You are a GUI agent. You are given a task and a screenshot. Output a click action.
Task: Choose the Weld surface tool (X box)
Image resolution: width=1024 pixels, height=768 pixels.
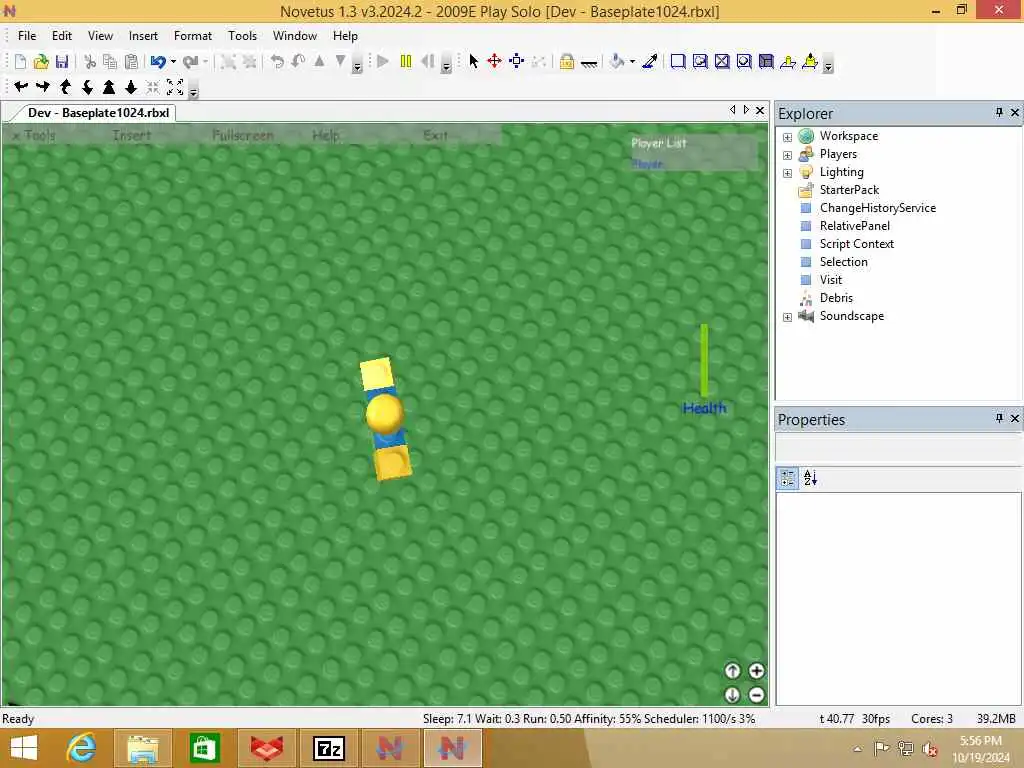[722, 61]
